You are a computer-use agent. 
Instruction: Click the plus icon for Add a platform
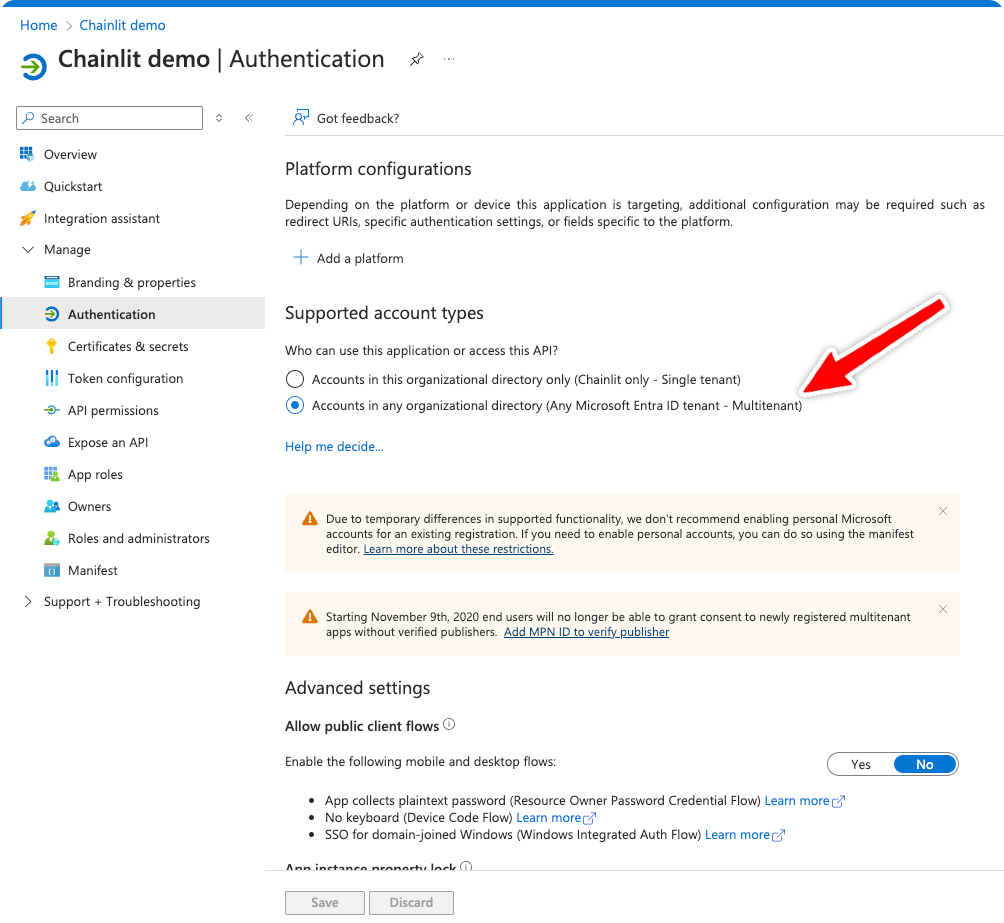click(300, 257)
